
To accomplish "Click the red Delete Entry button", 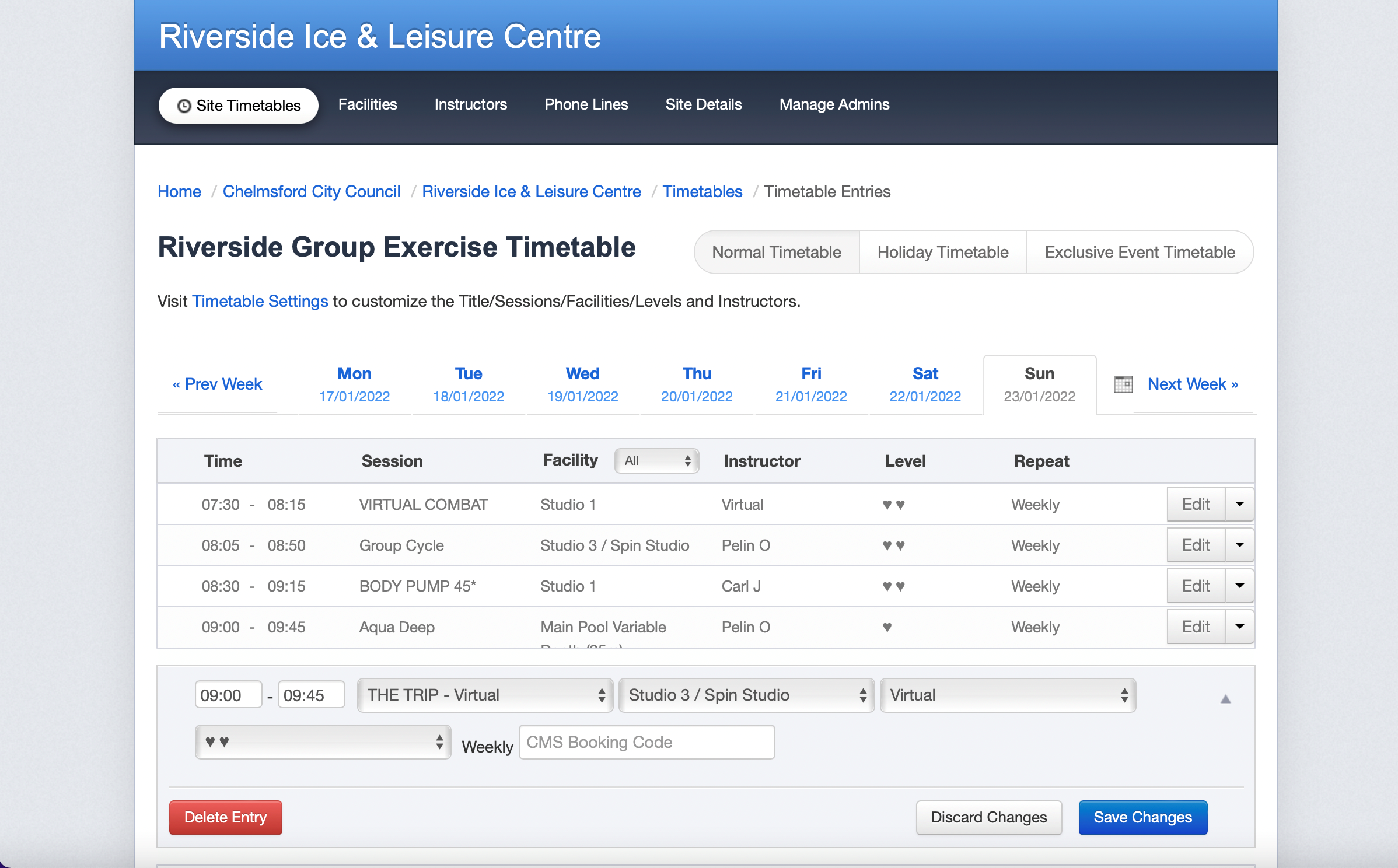I will 226,818.
